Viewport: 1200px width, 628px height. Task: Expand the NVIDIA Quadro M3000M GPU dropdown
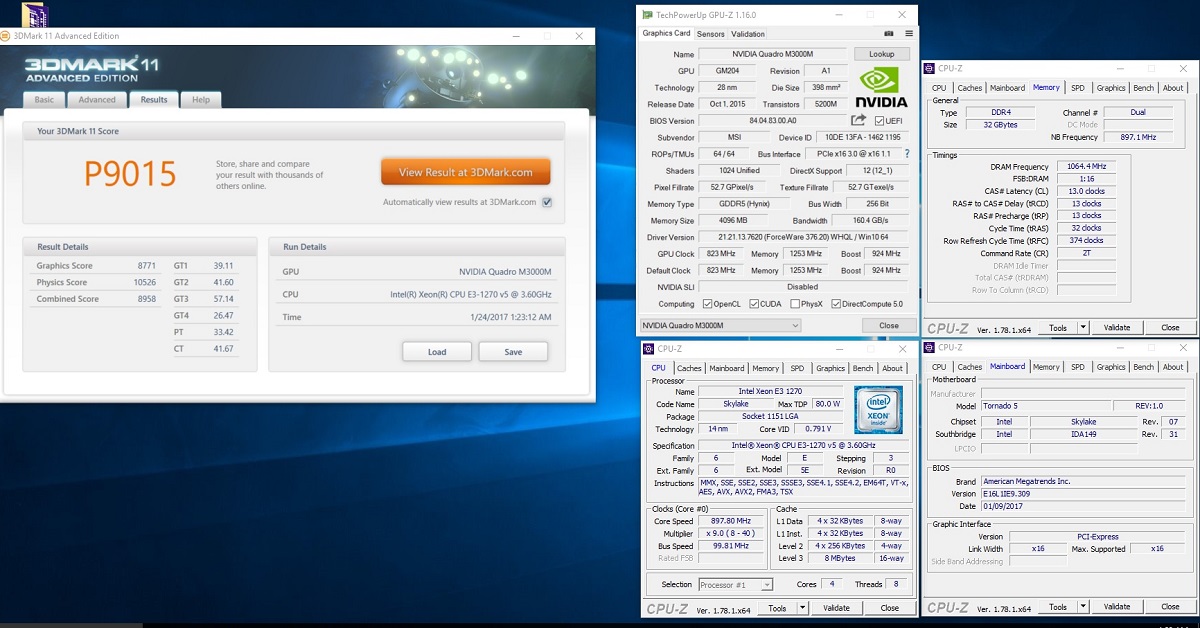tap(795, 325)
